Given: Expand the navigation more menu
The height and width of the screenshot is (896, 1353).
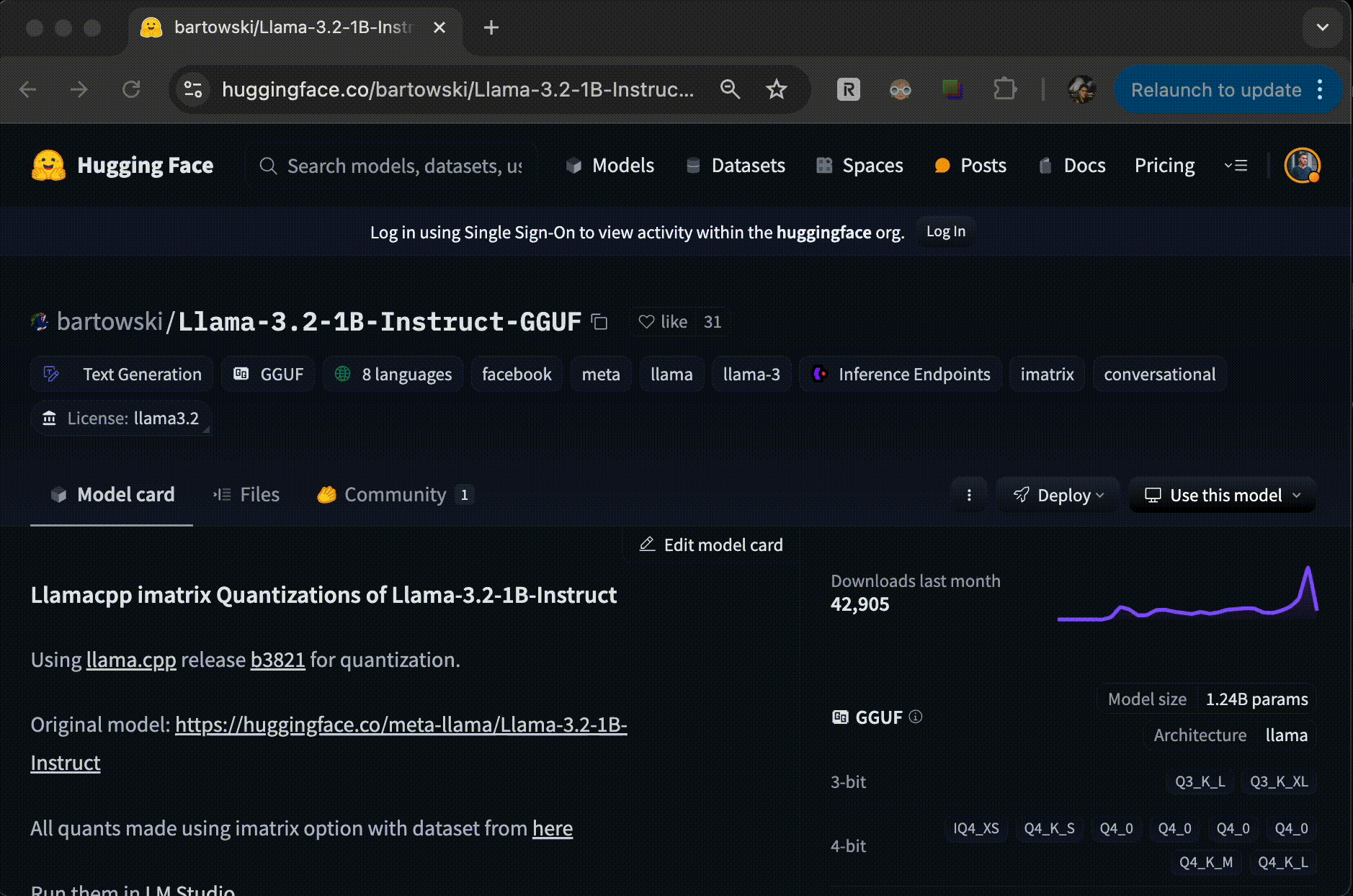Looking at the screenshot, I should [1236, 166].
